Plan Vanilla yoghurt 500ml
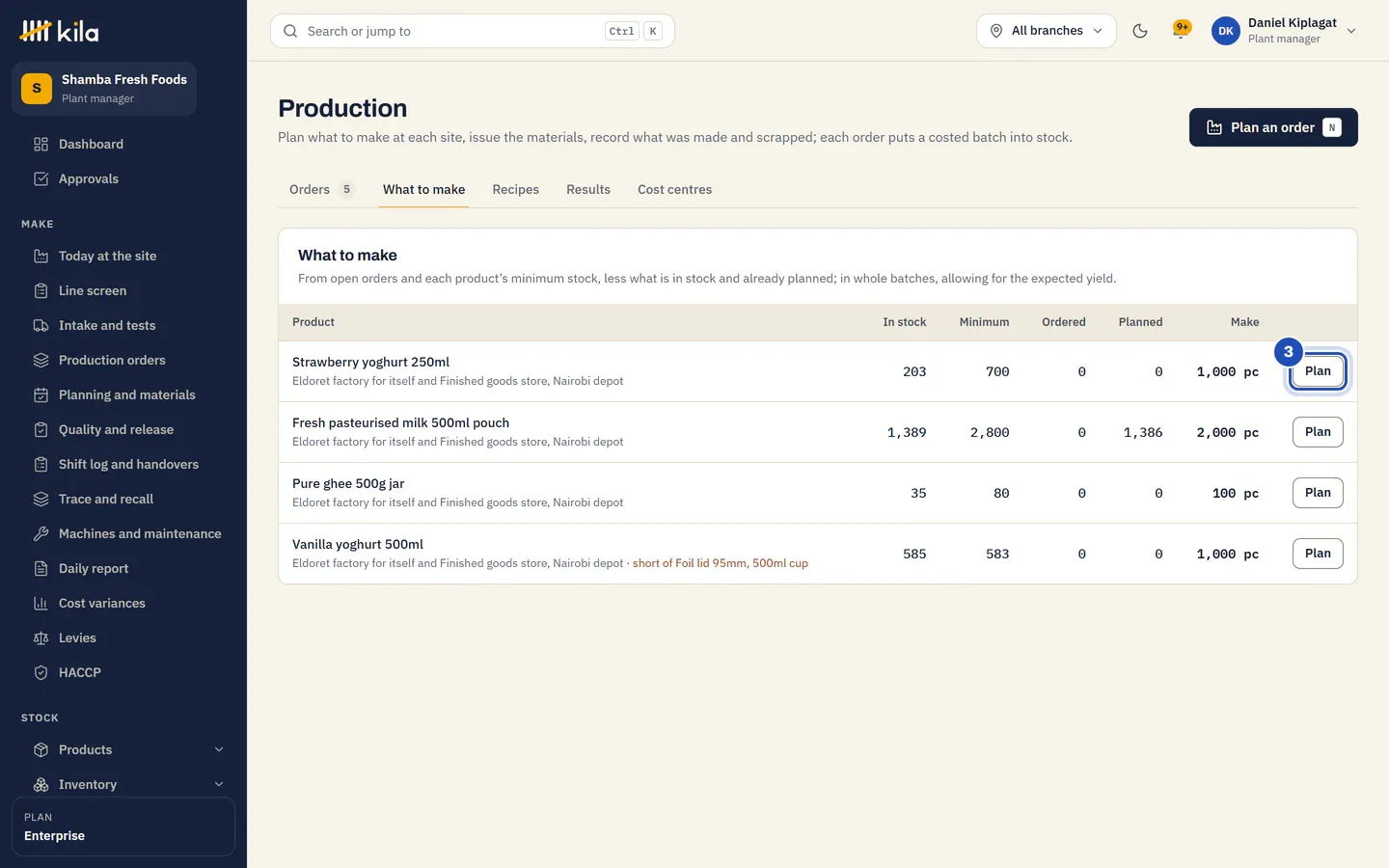The width and height of the screenshot is (1389, 868). [x=1318, y=554]
